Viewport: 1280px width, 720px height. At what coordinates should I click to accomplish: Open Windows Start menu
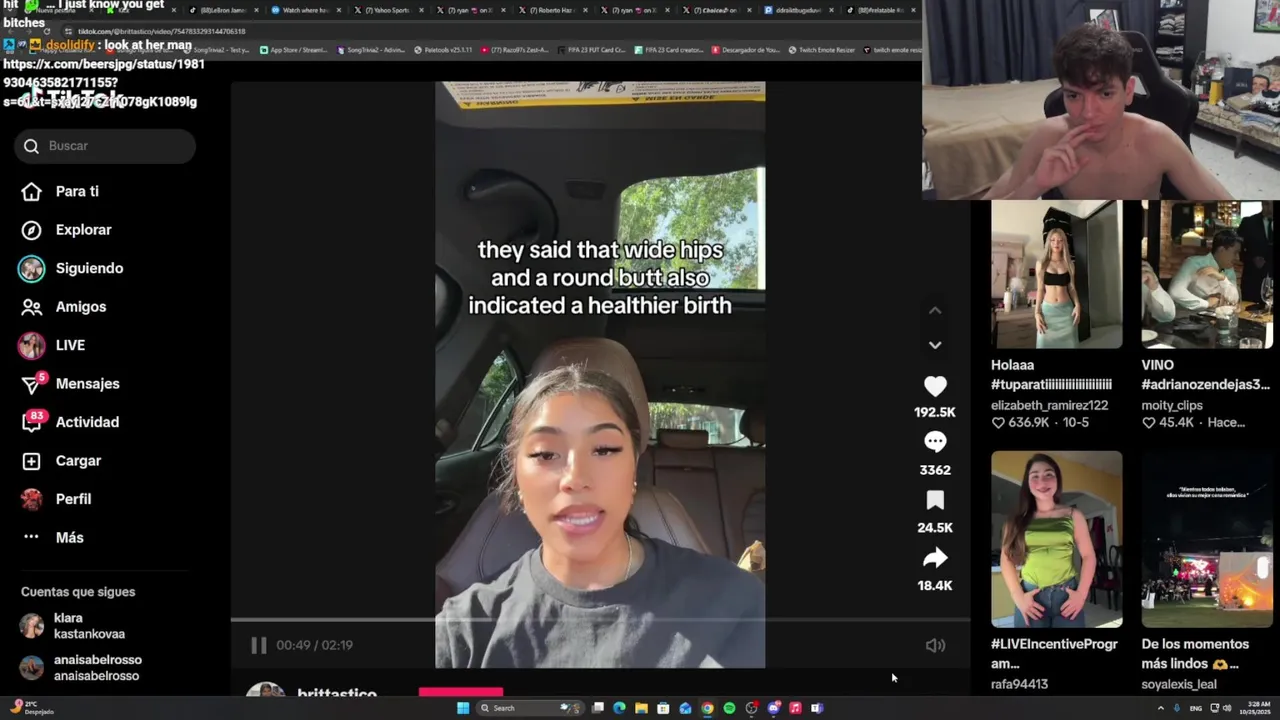tap(463, 708)
